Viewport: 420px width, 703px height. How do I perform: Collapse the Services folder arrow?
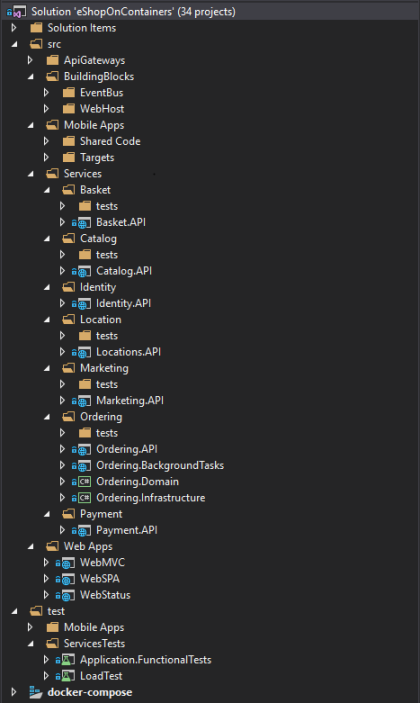pos(30,174)
